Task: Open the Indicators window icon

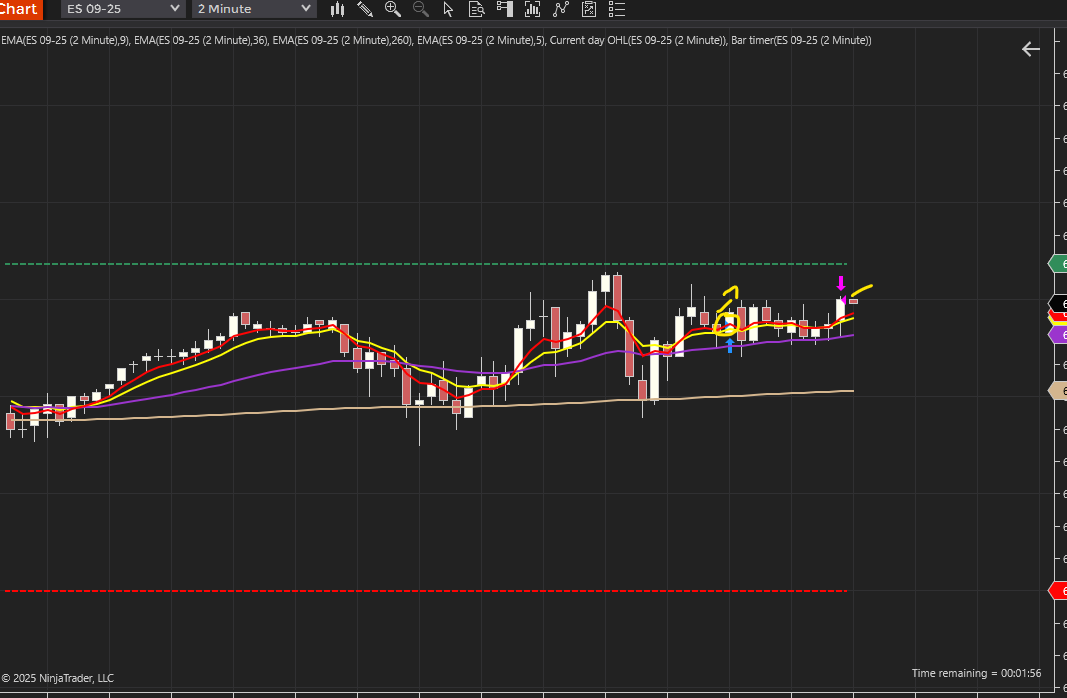Action: (532, 9)
